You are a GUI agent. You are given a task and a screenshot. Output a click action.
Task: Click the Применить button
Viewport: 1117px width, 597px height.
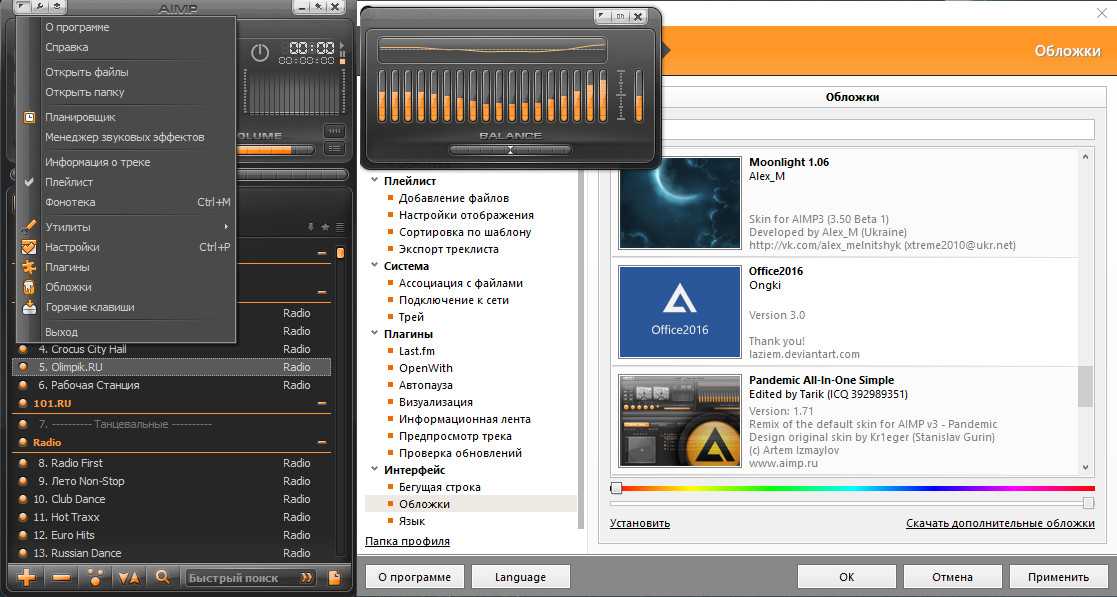pyautogui.click(x=1059, y=577)
